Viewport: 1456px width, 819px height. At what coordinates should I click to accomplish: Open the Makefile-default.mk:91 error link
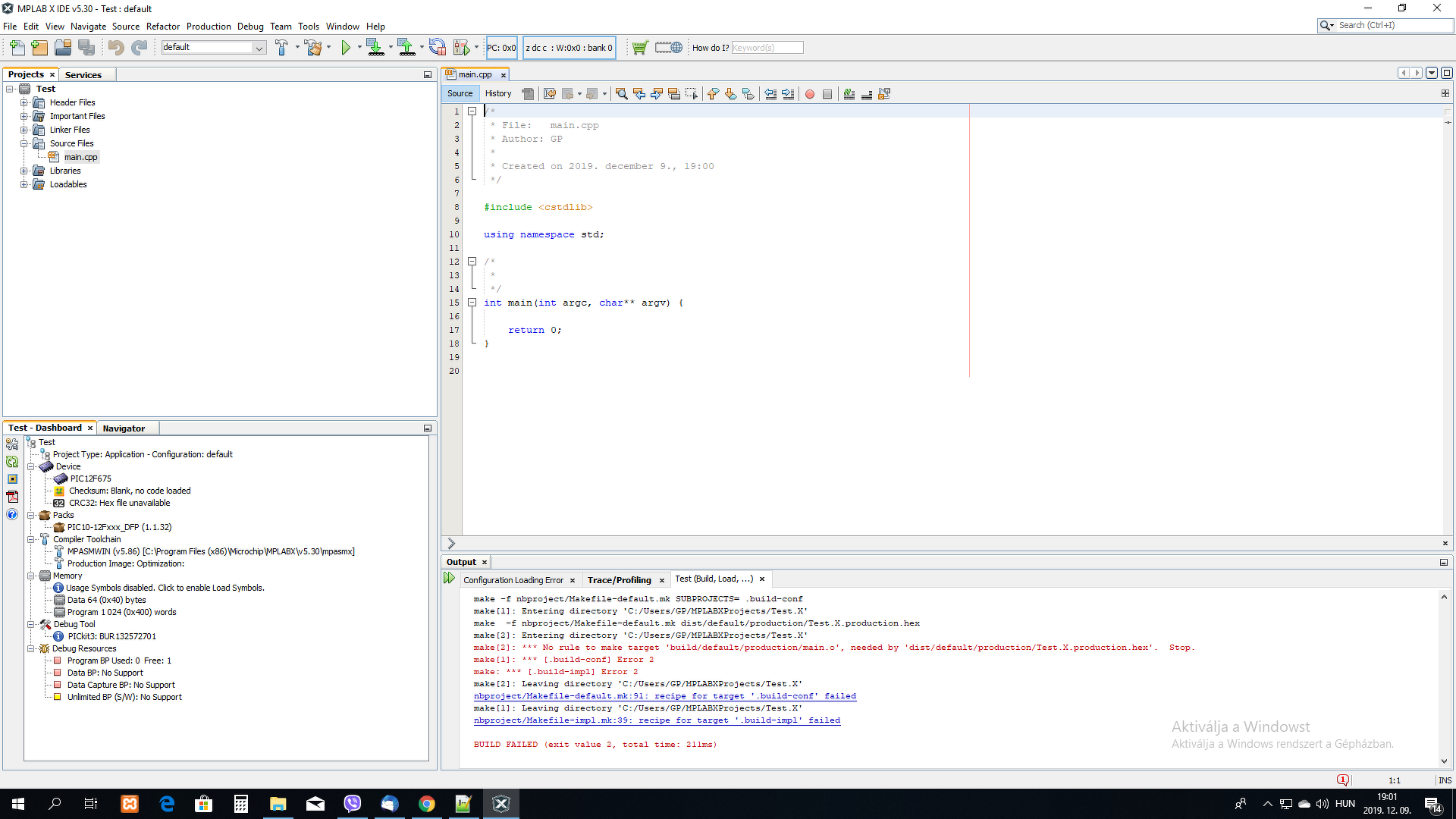664,696
